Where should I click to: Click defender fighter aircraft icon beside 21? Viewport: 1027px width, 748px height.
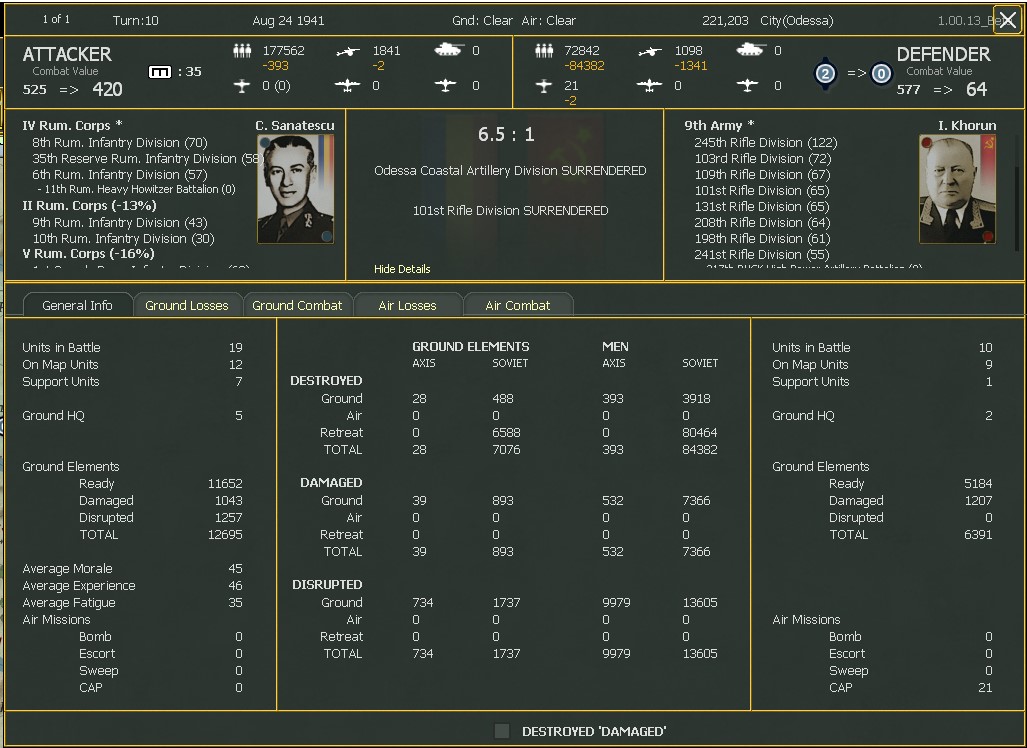click(544, 86)
